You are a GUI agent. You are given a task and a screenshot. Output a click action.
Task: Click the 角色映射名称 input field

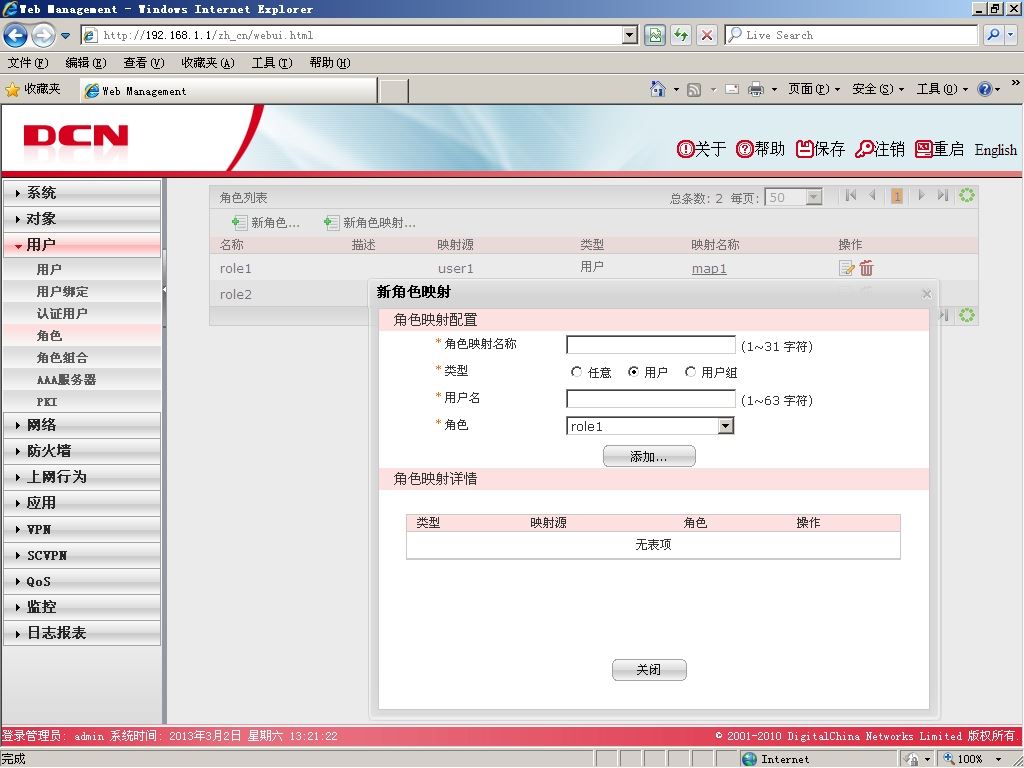tap(650, 345)
